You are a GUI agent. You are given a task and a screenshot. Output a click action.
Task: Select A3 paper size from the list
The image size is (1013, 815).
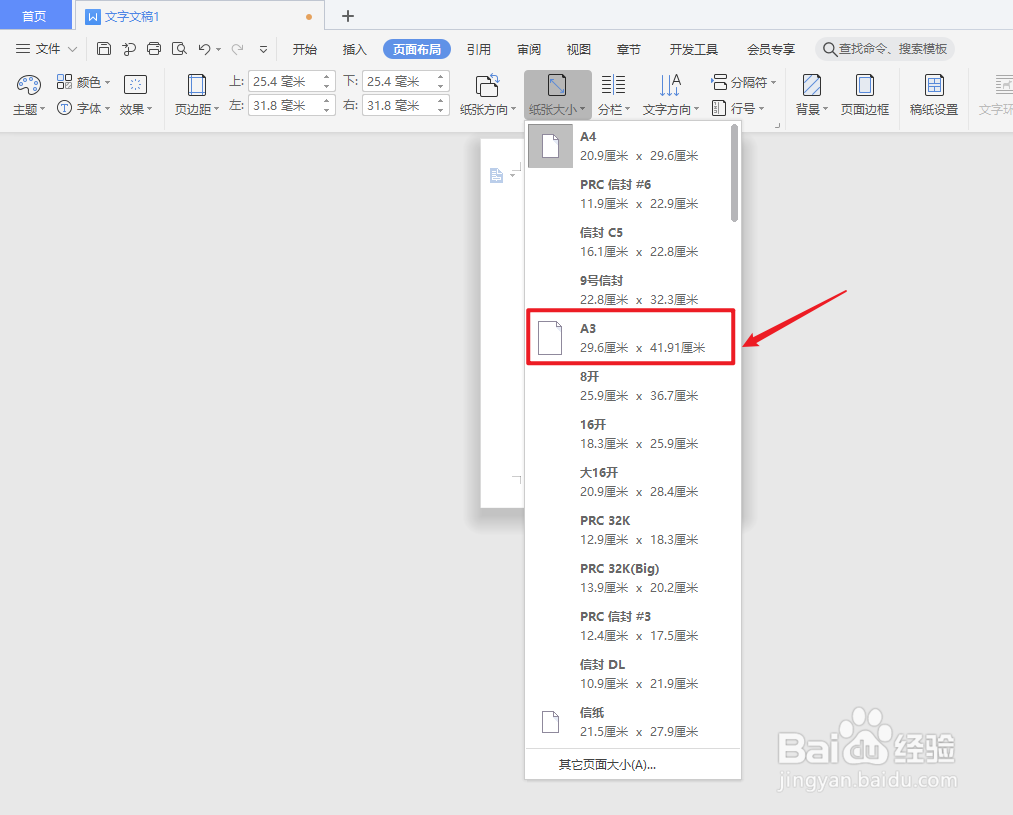(629, 337)
